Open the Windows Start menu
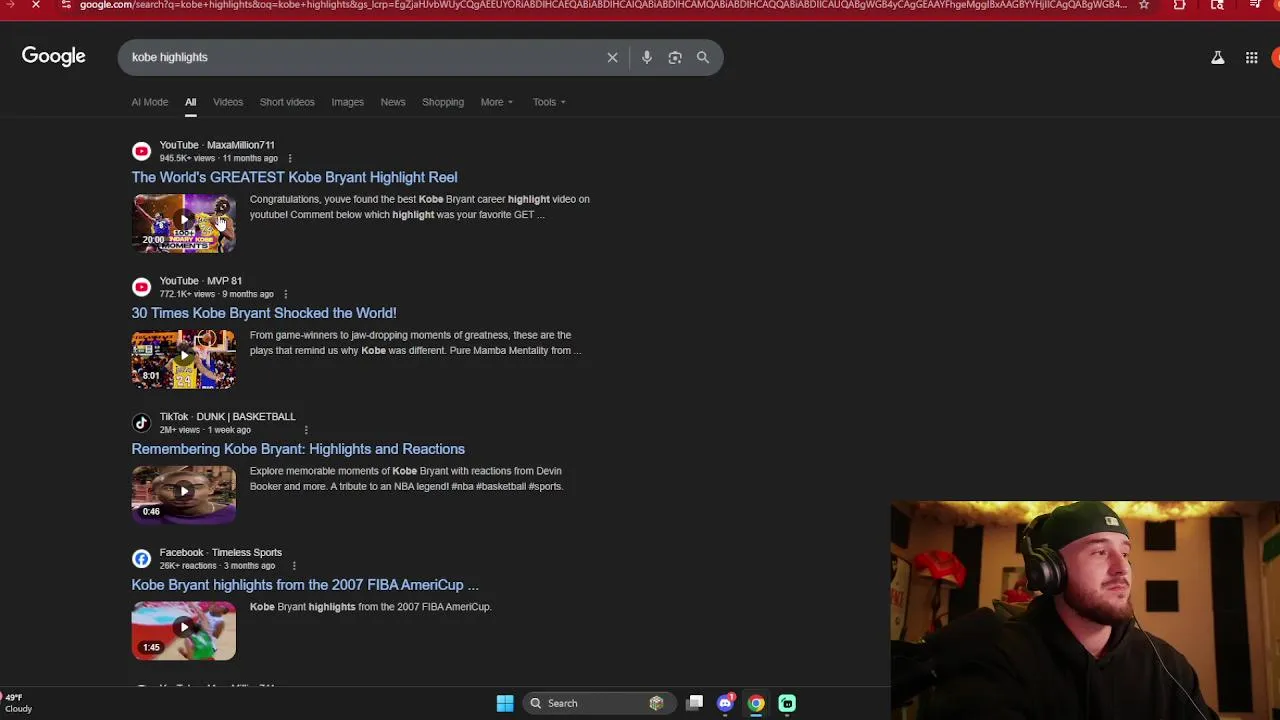Viewport: 1280px width, 720px height. (505, 703)
